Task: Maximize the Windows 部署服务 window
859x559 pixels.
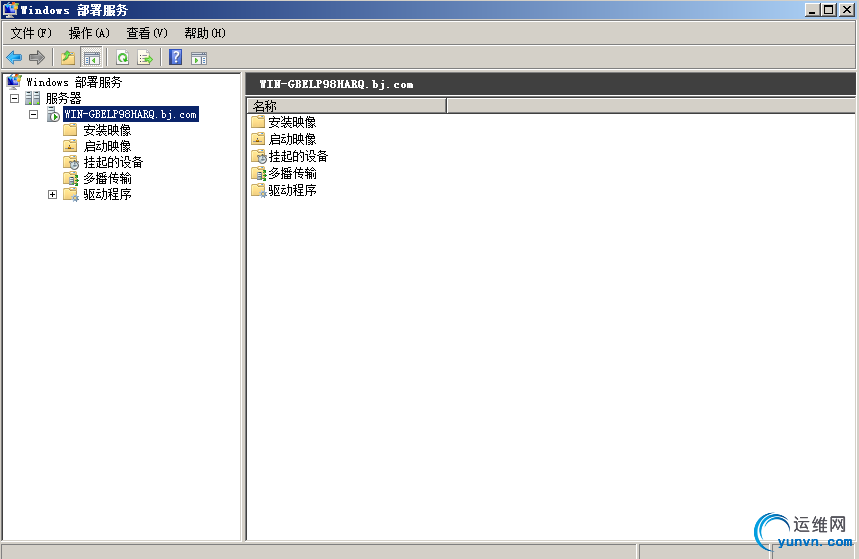Action: tap(828, 9)
